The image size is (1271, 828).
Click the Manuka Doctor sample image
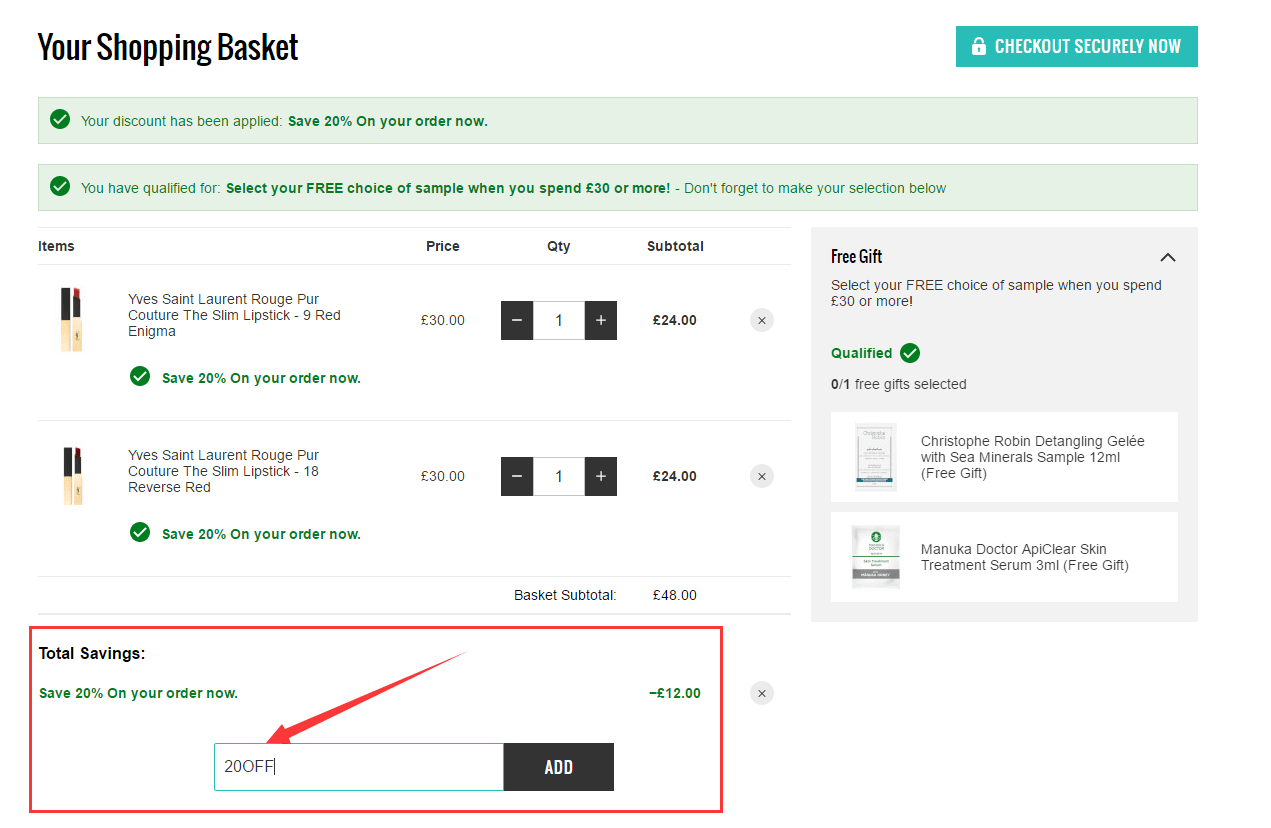pyautogui.click(x=876, y=557)
